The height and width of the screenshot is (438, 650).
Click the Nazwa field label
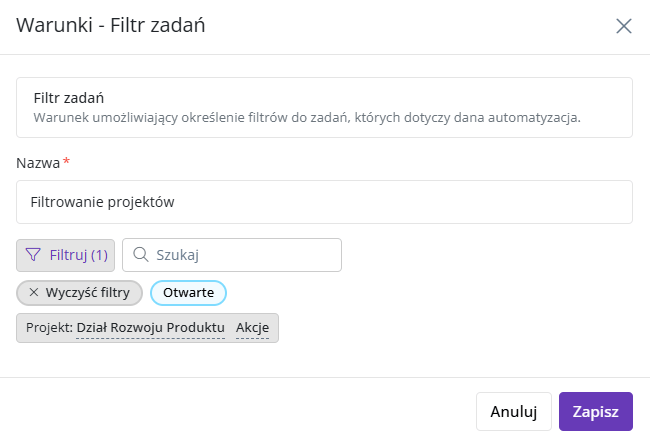tap(38, 163)
